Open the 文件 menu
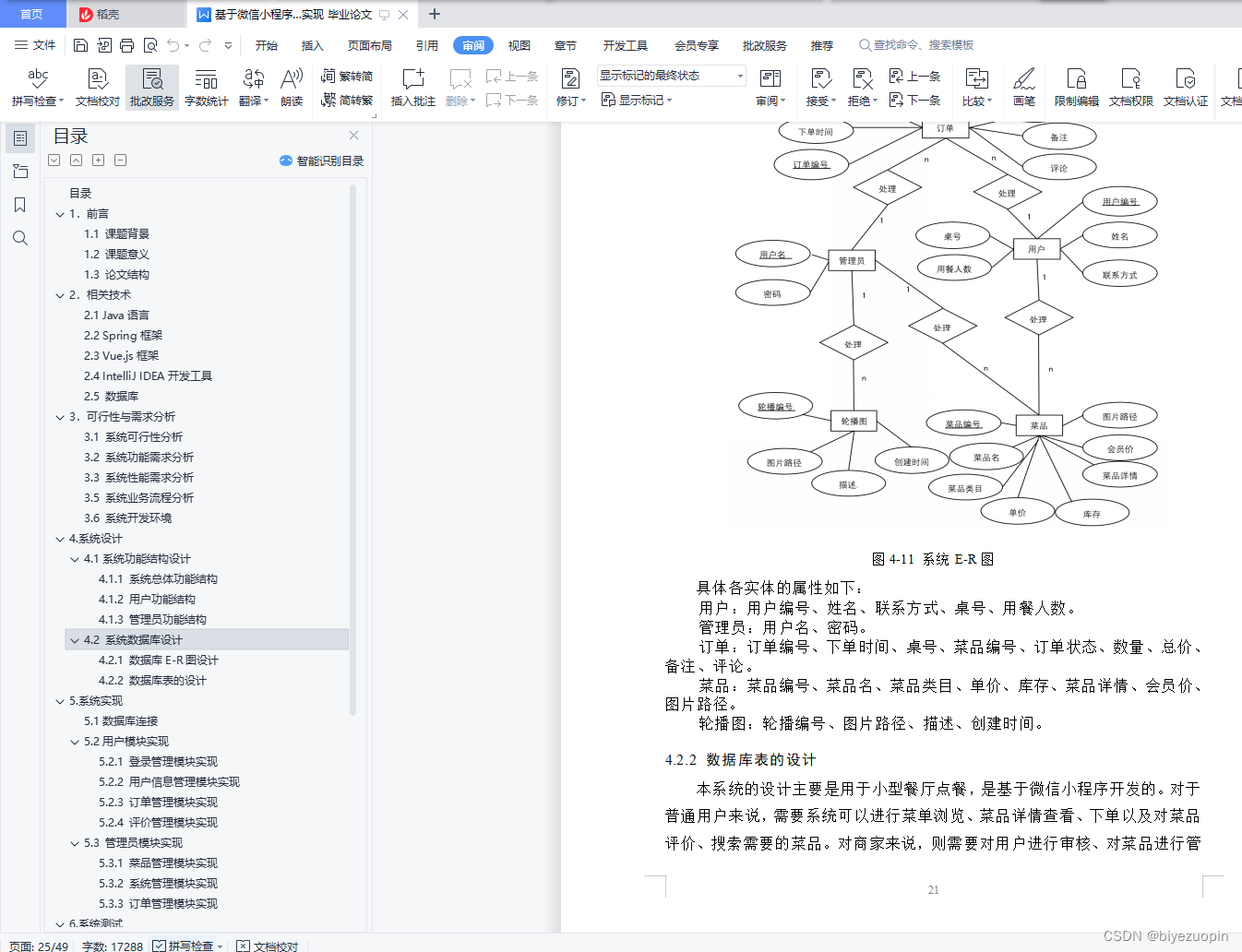The height and width of the screenshot is (952, 1242). coord(35,45)
